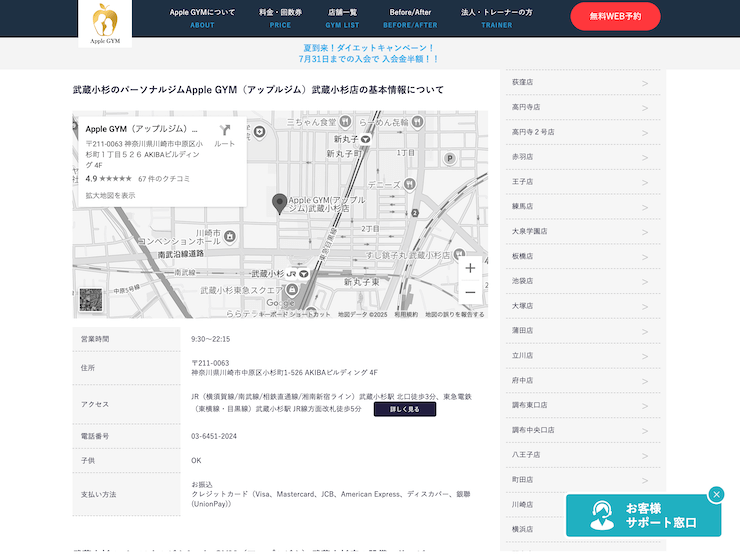Viewport: 740px width, 555px height.
Task: Open the 八王子店 store link
Action: point(583,455)
